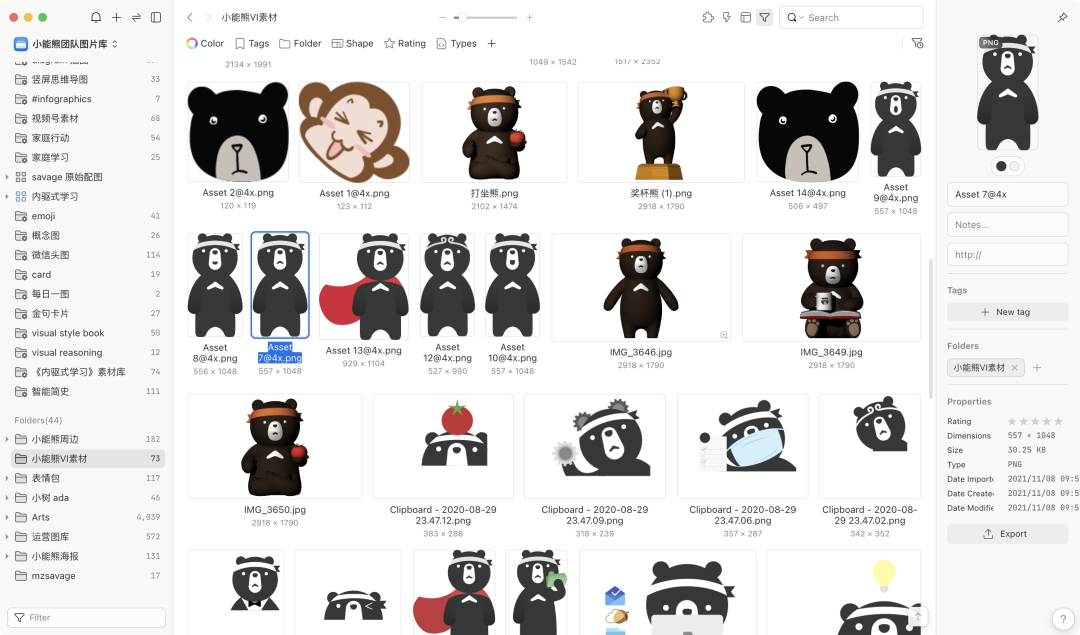Open the Tags filter
Screen dimensions: 1080x635
(252, 43)
